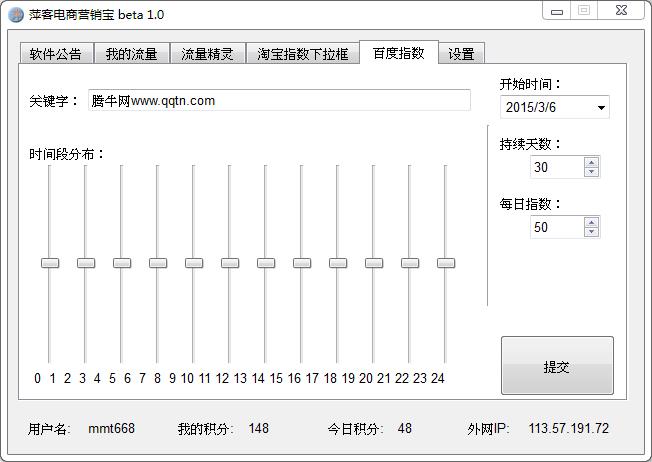Viewport: 652px width, 462px height.
Task: Go to the 设置 tab
Action: coord(461,54)
